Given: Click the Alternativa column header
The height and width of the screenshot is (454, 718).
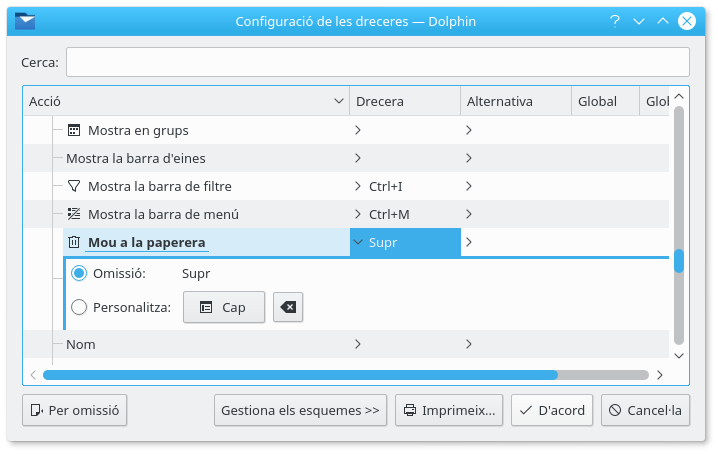Looking at the screenshot, I should tap(515, 101).
